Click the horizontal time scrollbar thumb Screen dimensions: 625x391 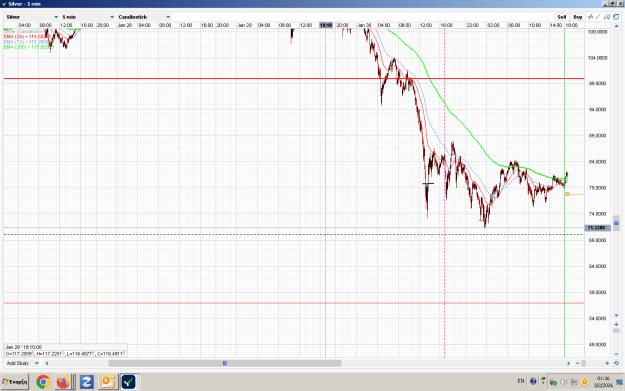pos(225,363)
